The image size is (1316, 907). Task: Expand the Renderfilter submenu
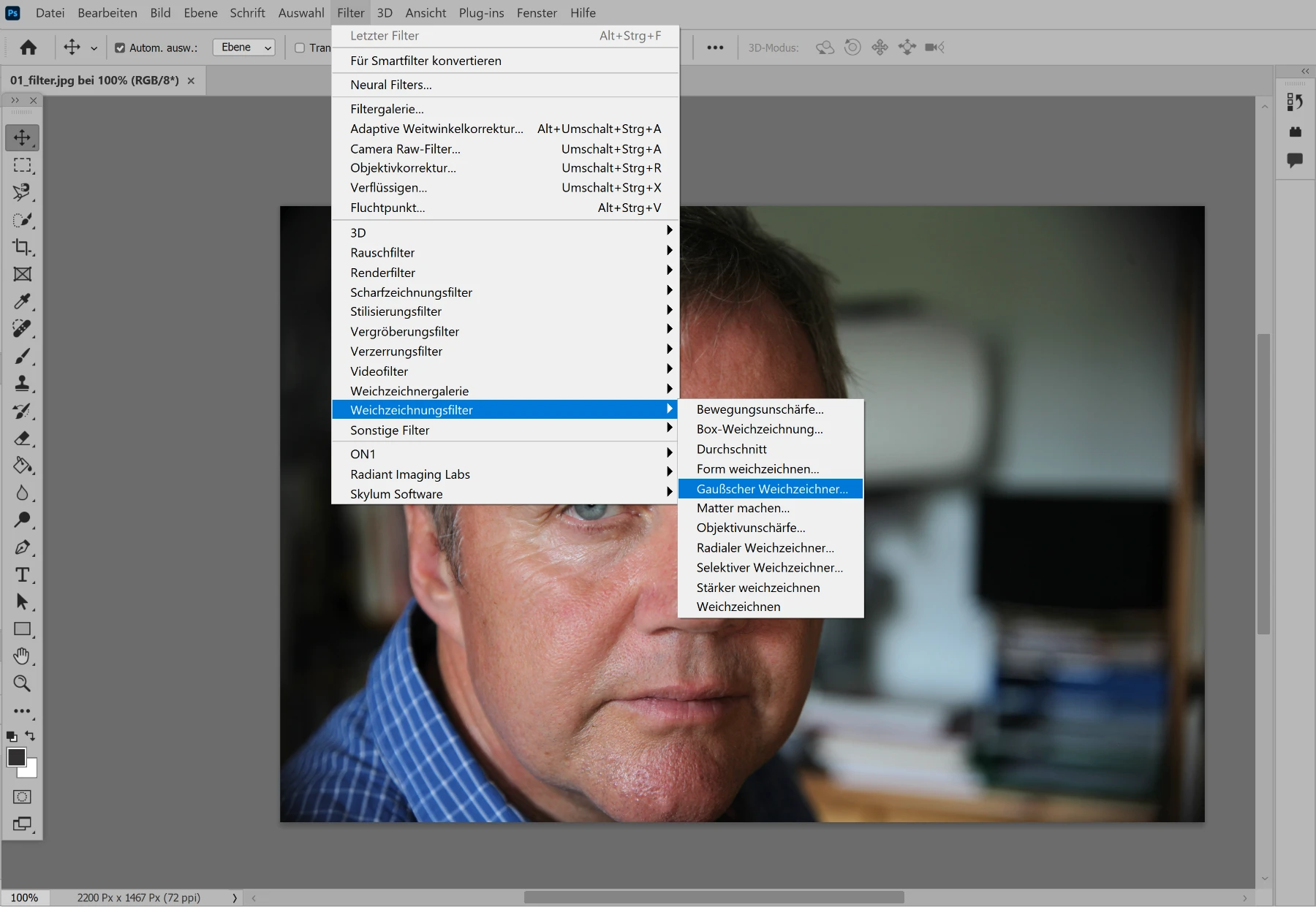coord(505,272)
